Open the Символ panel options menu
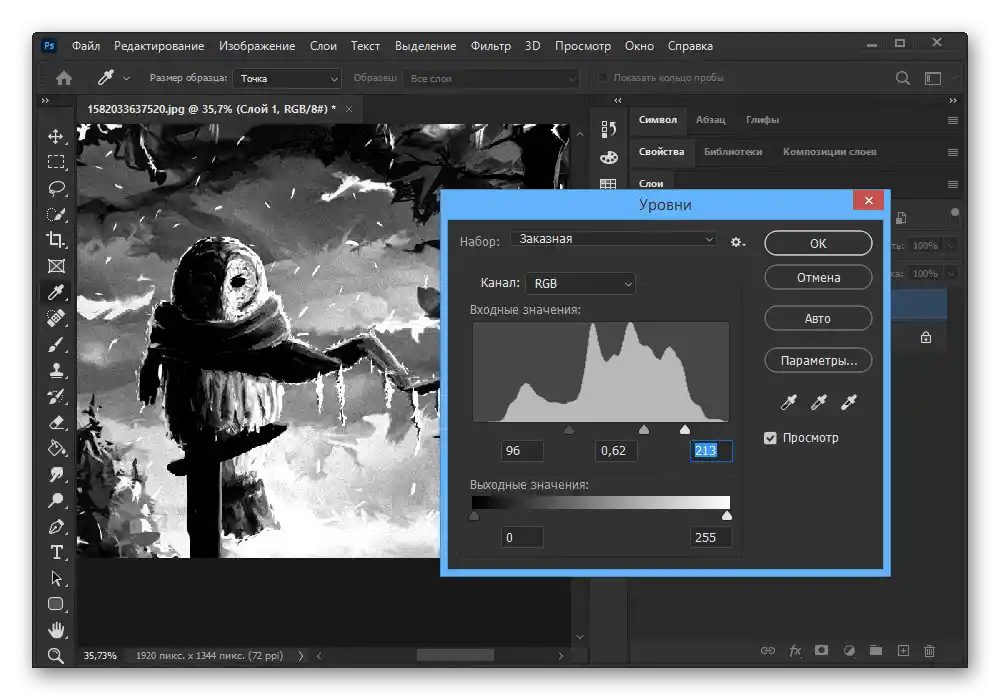Screen dimensions: 1000x700 (953, 120)
